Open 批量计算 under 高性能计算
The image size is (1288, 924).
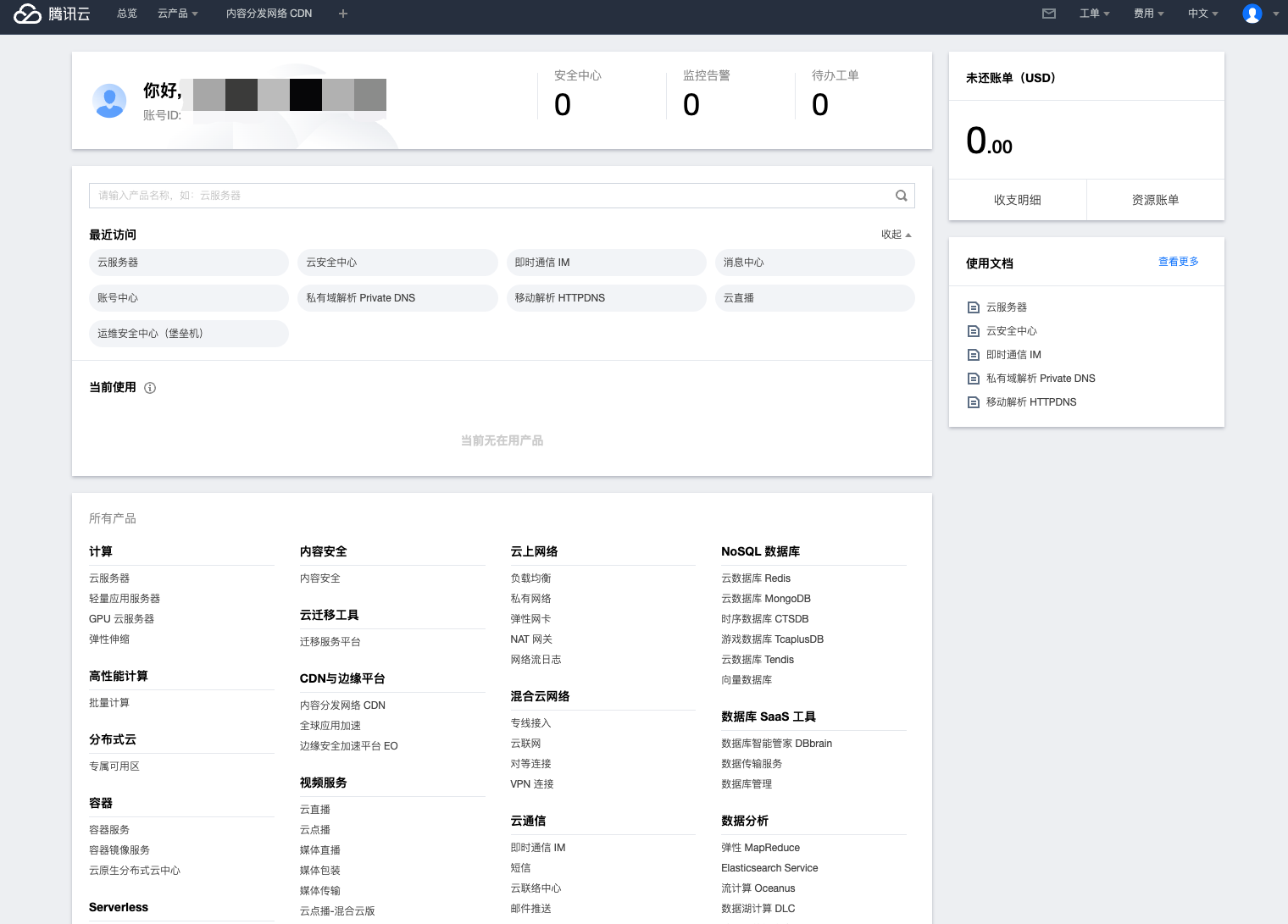tap(109, 703)
